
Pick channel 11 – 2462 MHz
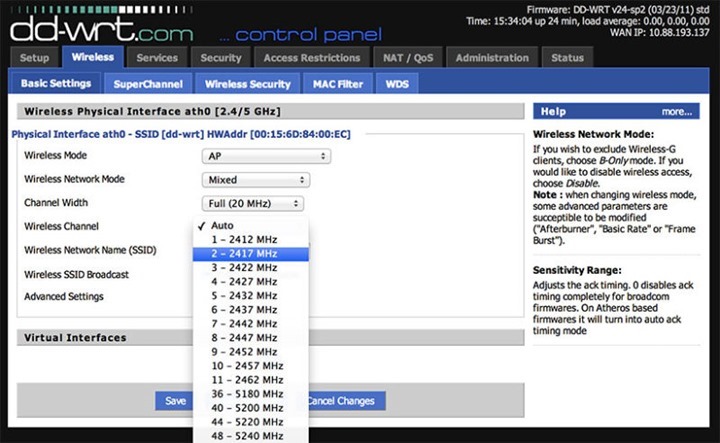tap(246, 380)
